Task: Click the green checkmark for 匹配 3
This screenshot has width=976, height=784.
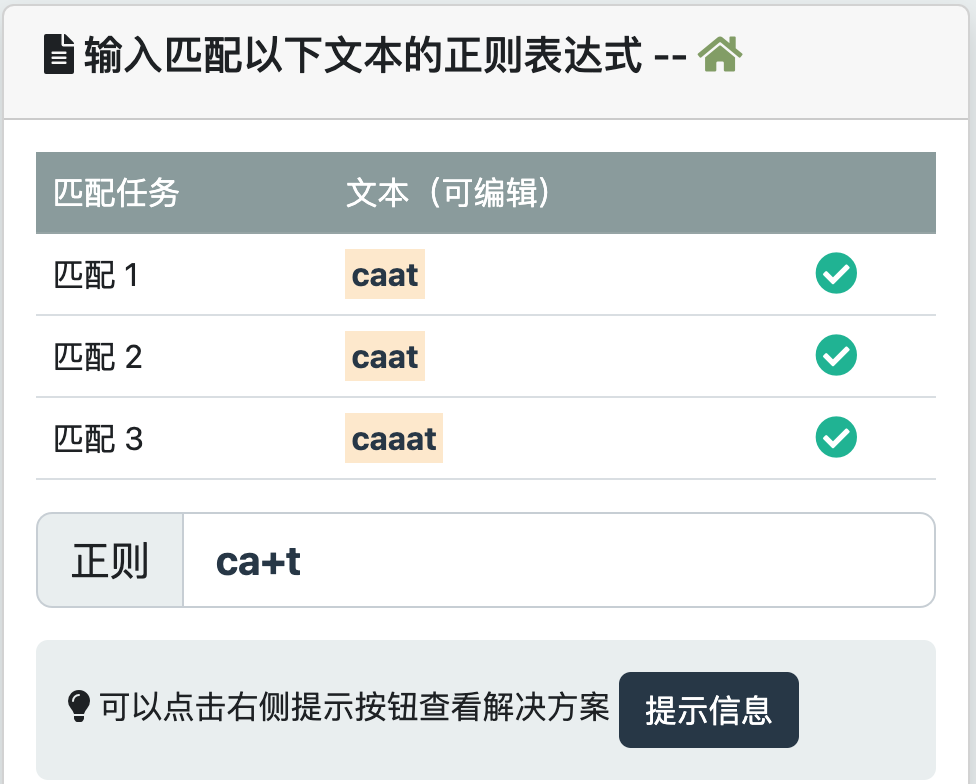Action: (836, 438)
